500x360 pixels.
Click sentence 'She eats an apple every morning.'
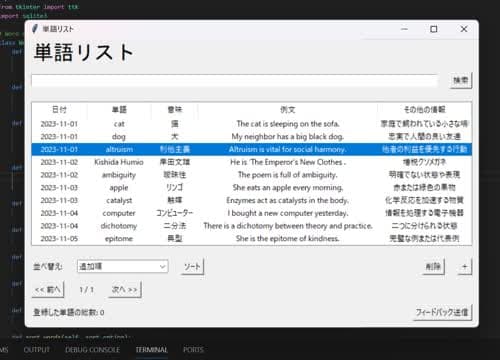(288, 188)
